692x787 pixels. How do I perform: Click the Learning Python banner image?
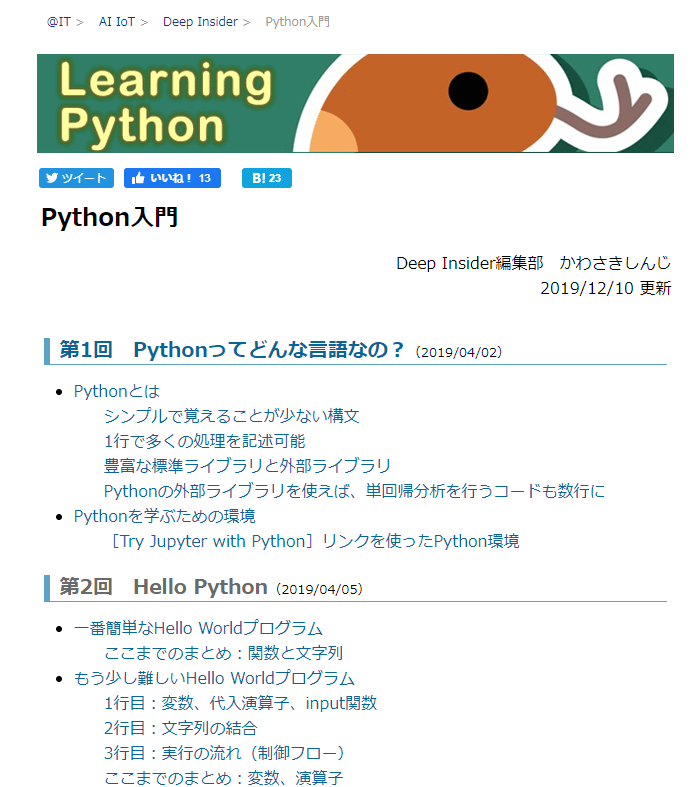tap(354, 103)
